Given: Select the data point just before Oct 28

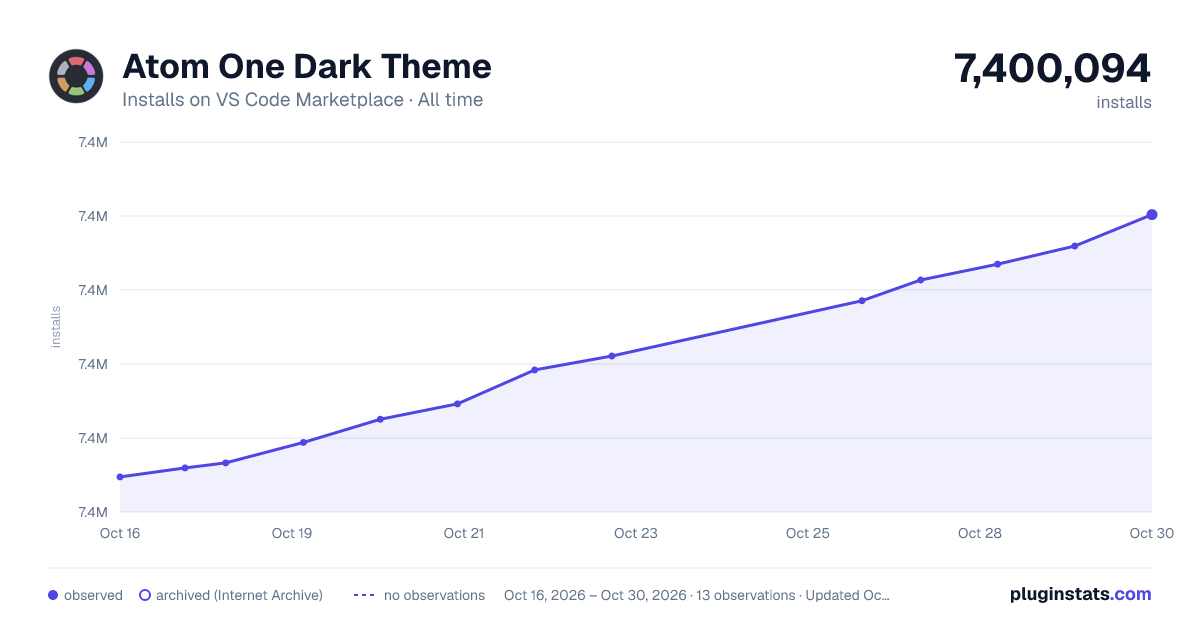Looking at the screenshot, I should [x=920, y=280].
